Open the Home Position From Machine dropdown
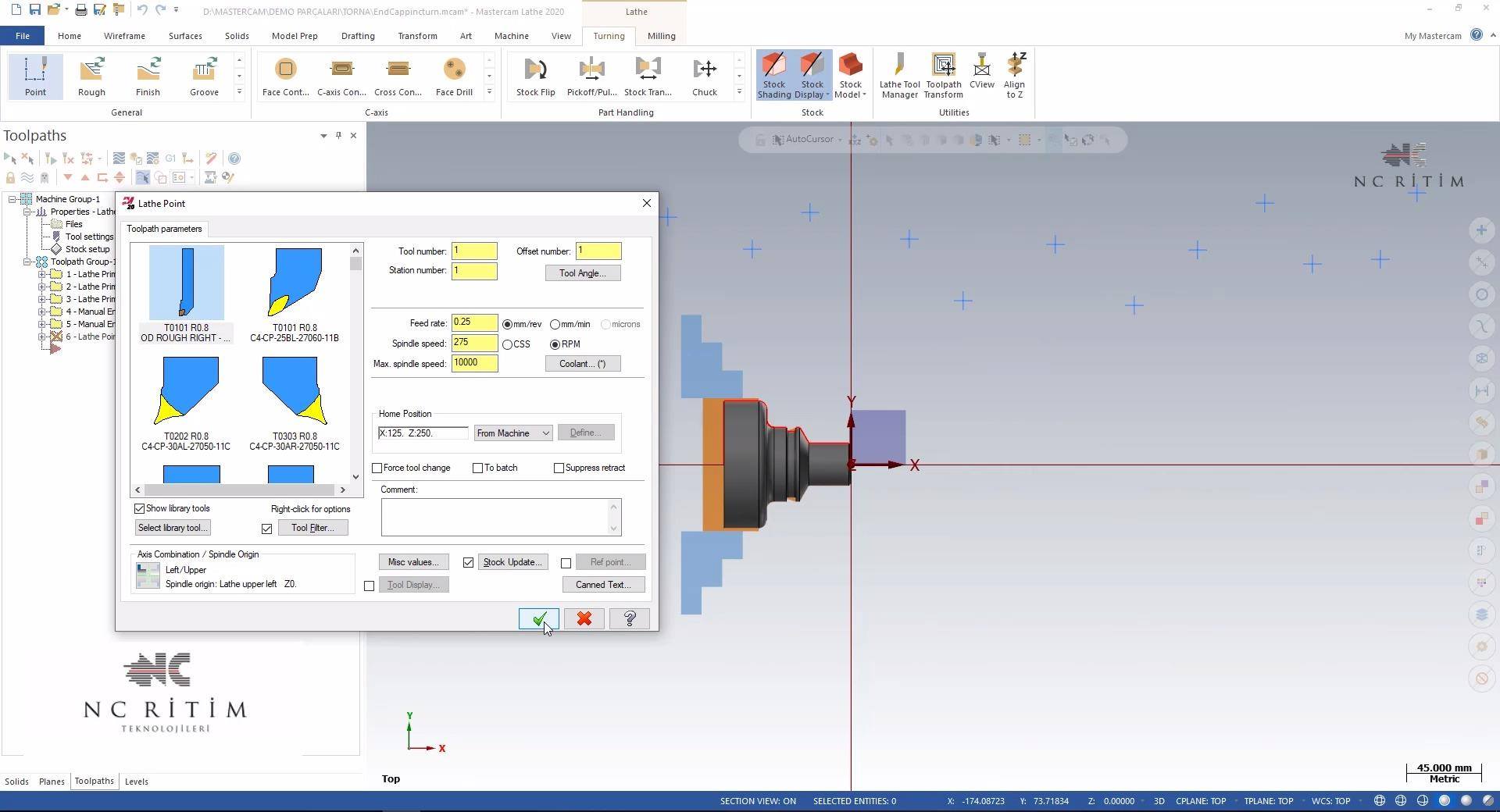 pyautogui.click(x=513, y=433)
